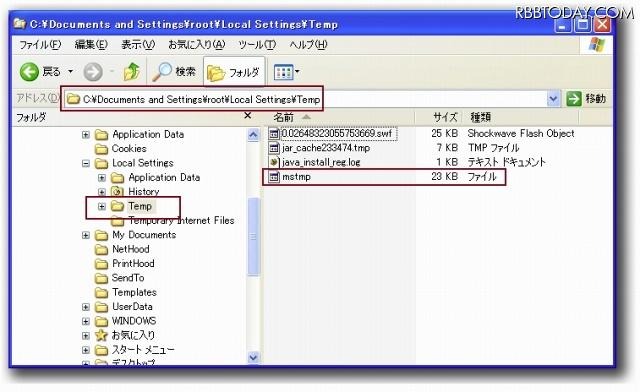The image size is (640, 392).
Task: Select the NetHood folder
Action: tap(131, 249)
